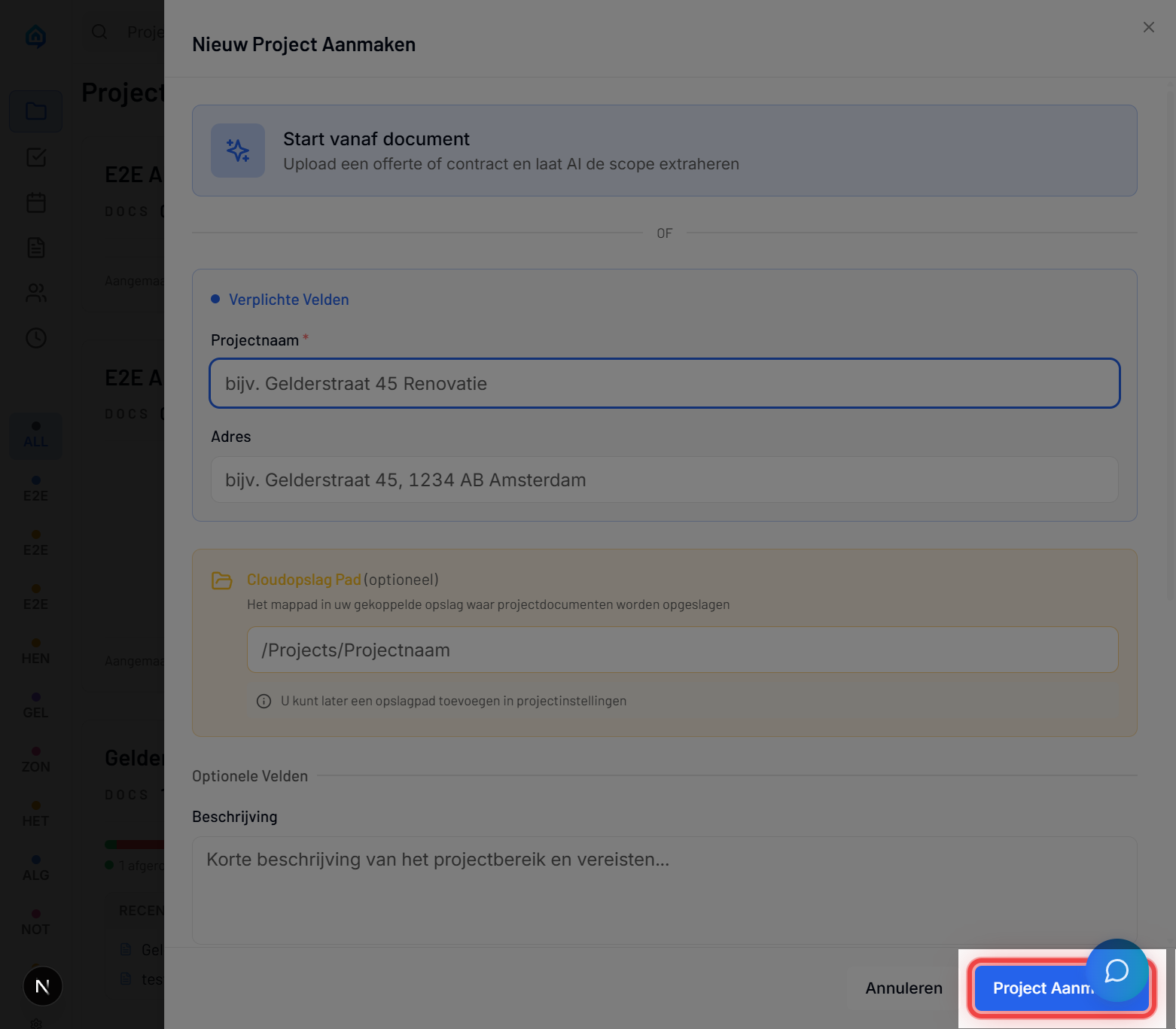Viewport: 1176px width, 1029px height.
Task: Open the chat support bubble
Action: click(x=1117, y=970)
